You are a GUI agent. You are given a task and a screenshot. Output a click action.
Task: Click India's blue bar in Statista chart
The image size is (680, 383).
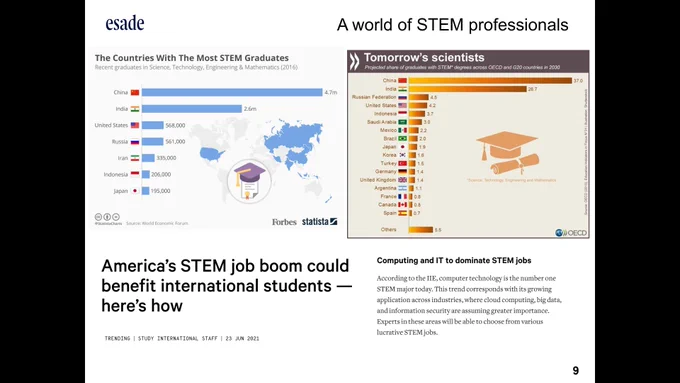192,109
